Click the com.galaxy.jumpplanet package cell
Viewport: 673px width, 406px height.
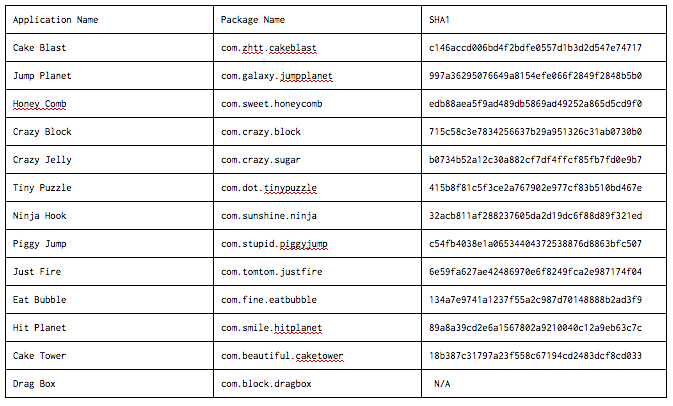(x=317, y=76)
